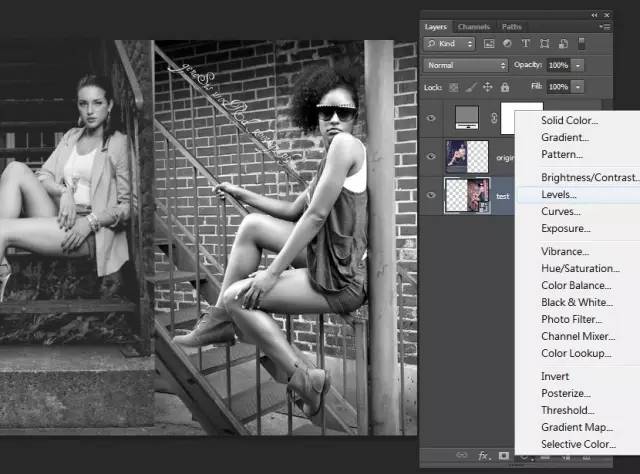The height and width of the screenshot is (474, 640).
Task: Select Curves... in the adjustment menu
Action: (560, 212)
